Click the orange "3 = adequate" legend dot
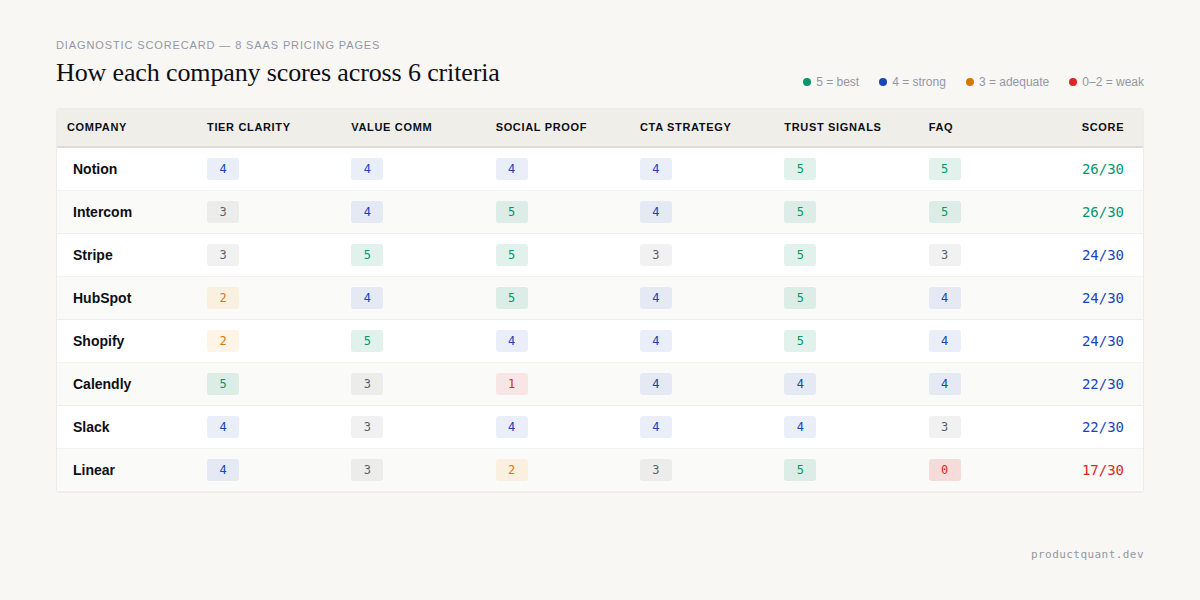This screenshot has width=1200, height=600. (x=968, y=82)
